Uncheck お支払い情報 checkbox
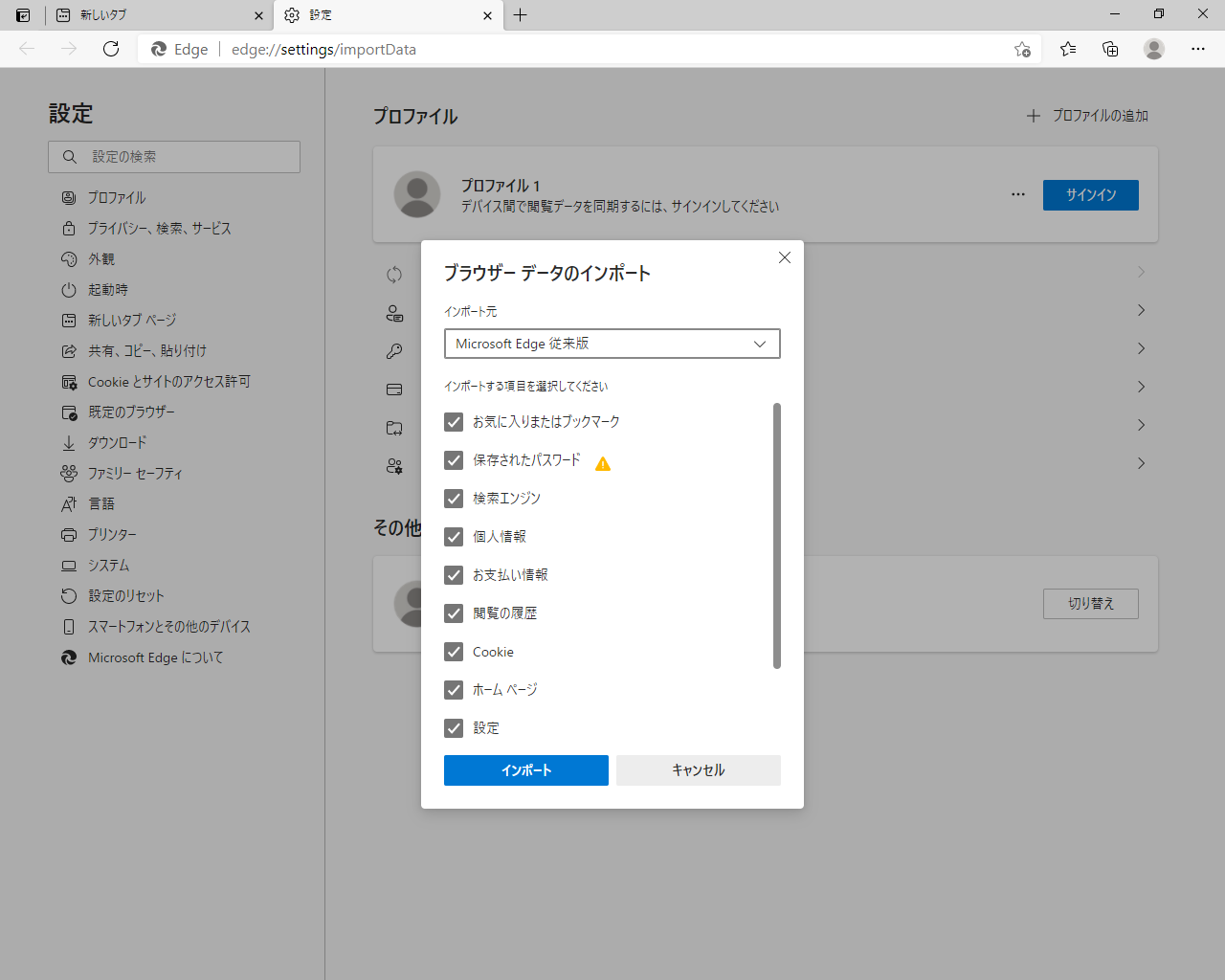1225x980 pixels. pyautogui.click(x=454, y=575)
